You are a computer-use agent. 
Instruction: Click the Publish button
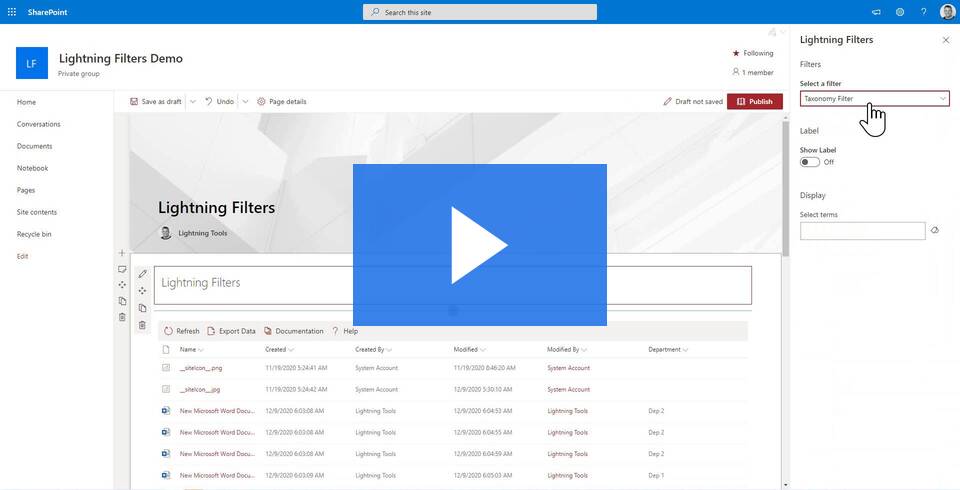pos(754,102)
